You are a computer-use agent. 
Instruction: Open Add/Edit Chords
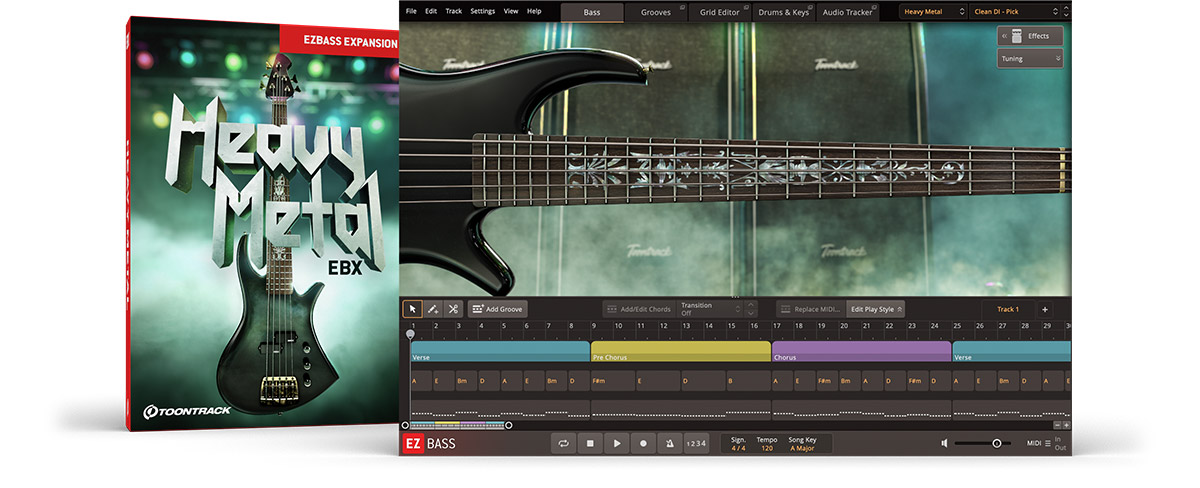pos(638,309)
